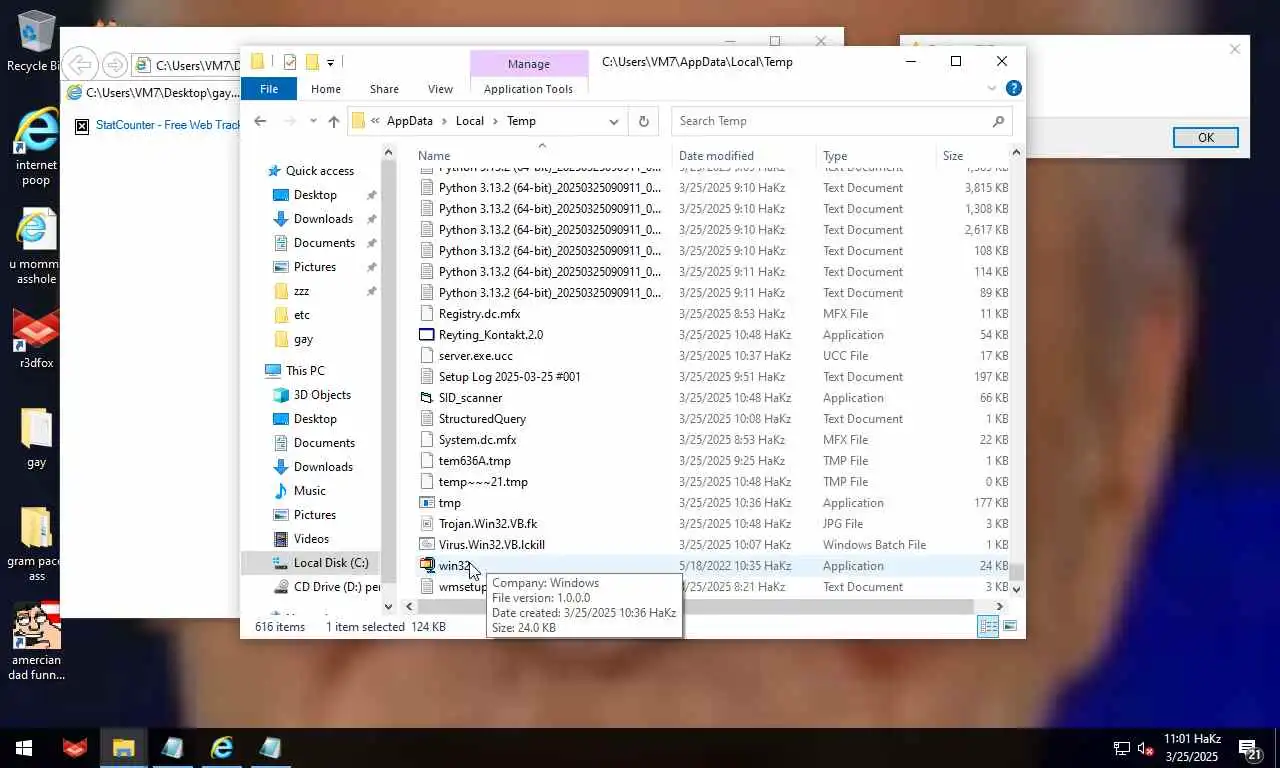Switch to the Share ribbon tab
Screen dimensions: 1280x768
[384, 89]
